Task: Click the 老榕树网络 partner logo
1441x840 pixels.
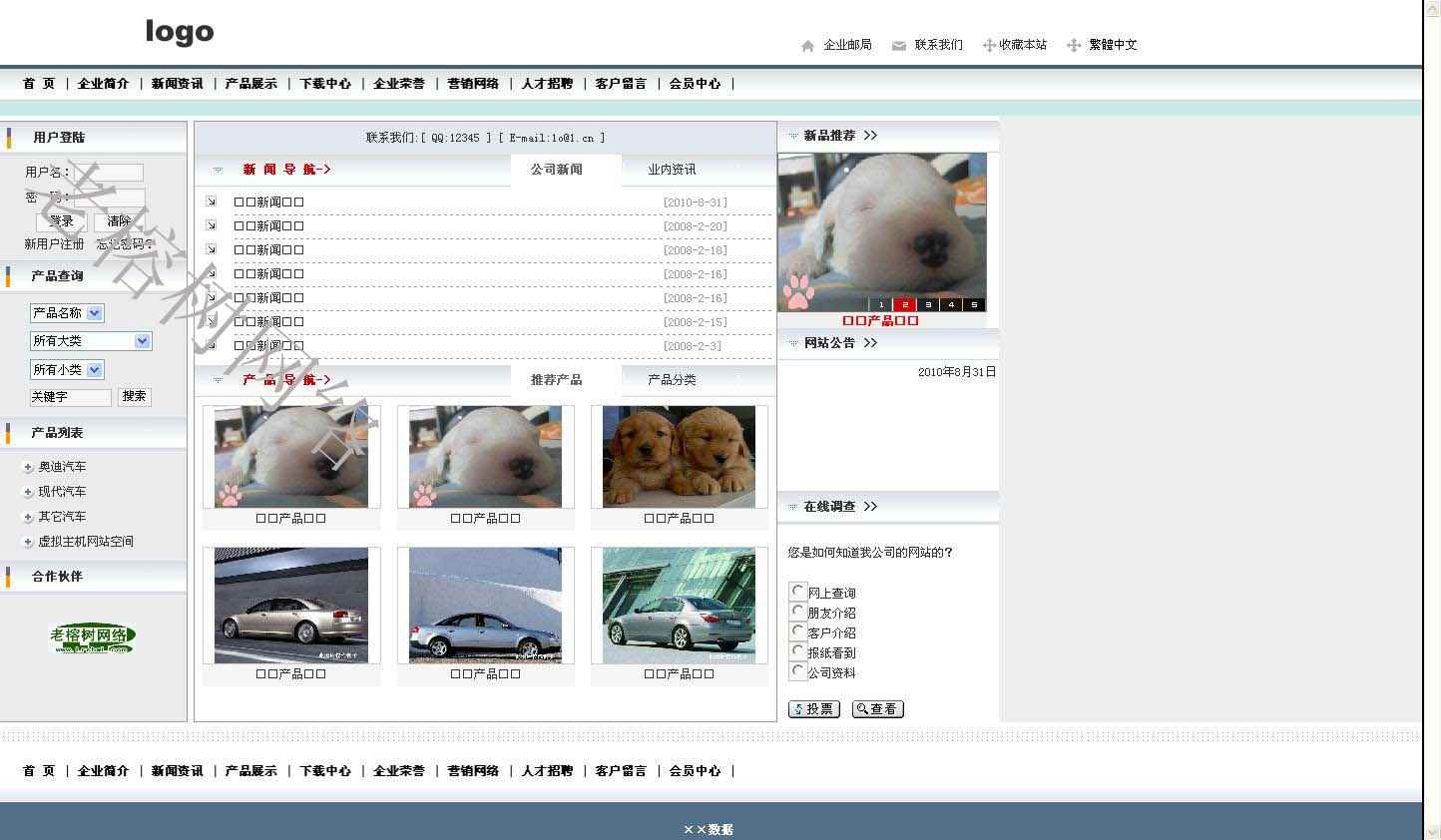Action: pos(92,637)
